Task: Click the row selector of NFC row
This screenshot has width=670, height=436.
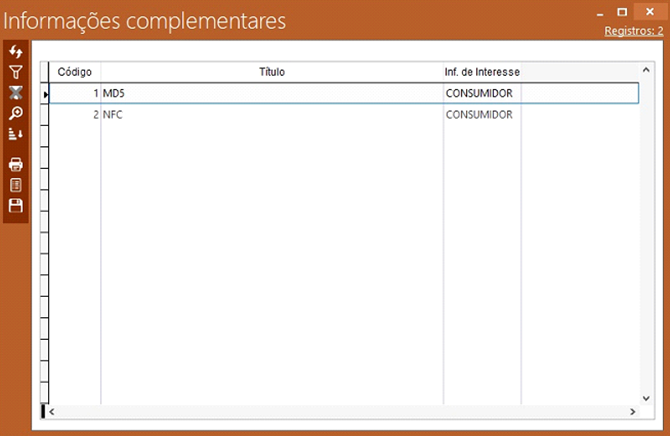Action: pos(44,115)
